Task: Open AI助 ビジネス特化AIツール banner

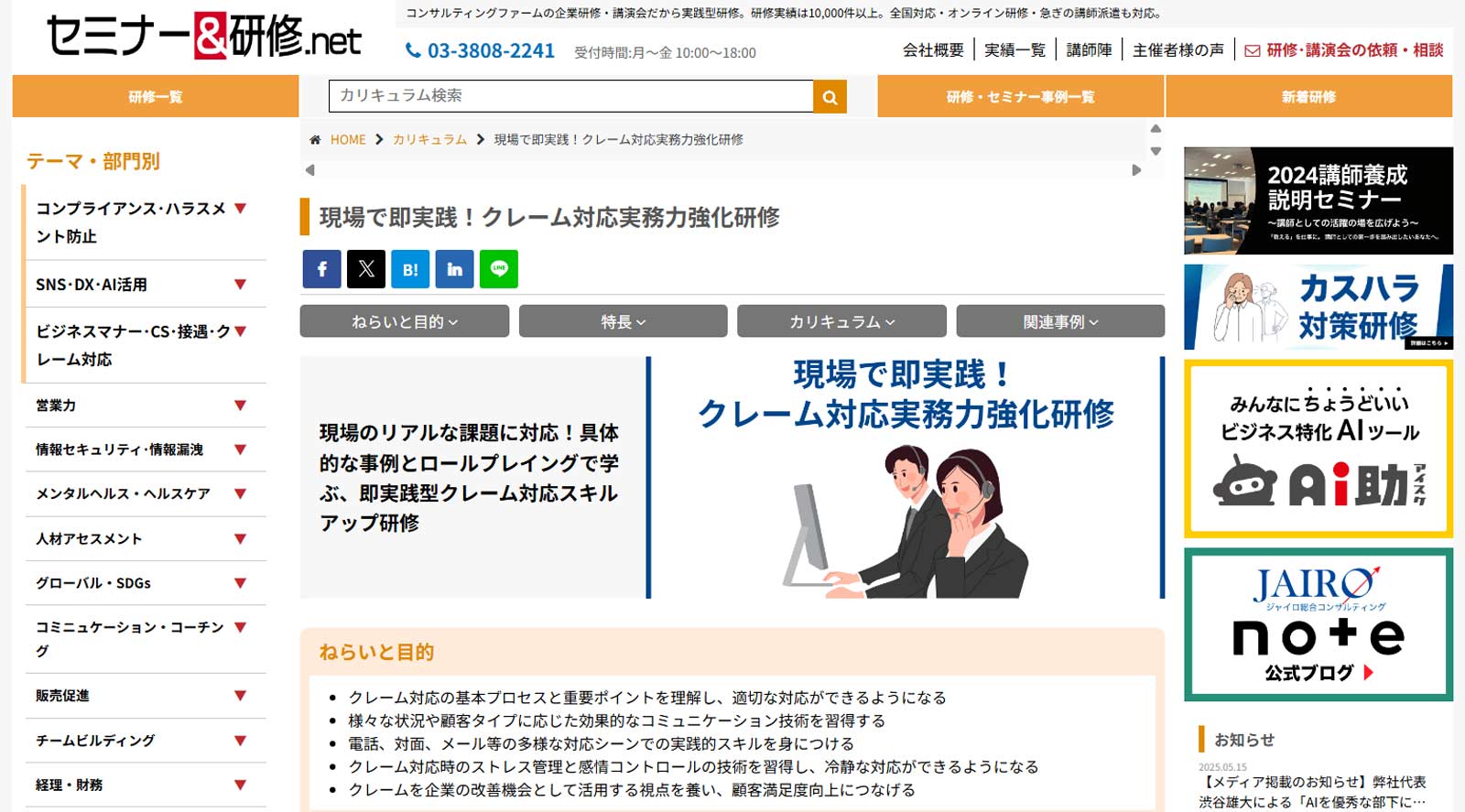Action: [x=1318, y=449]
